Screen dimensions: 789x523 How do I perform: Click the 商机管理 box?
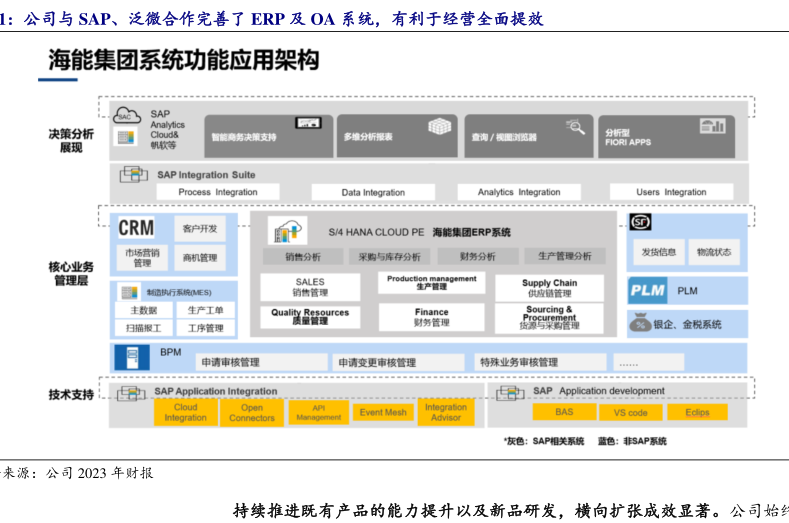(200, 258)
